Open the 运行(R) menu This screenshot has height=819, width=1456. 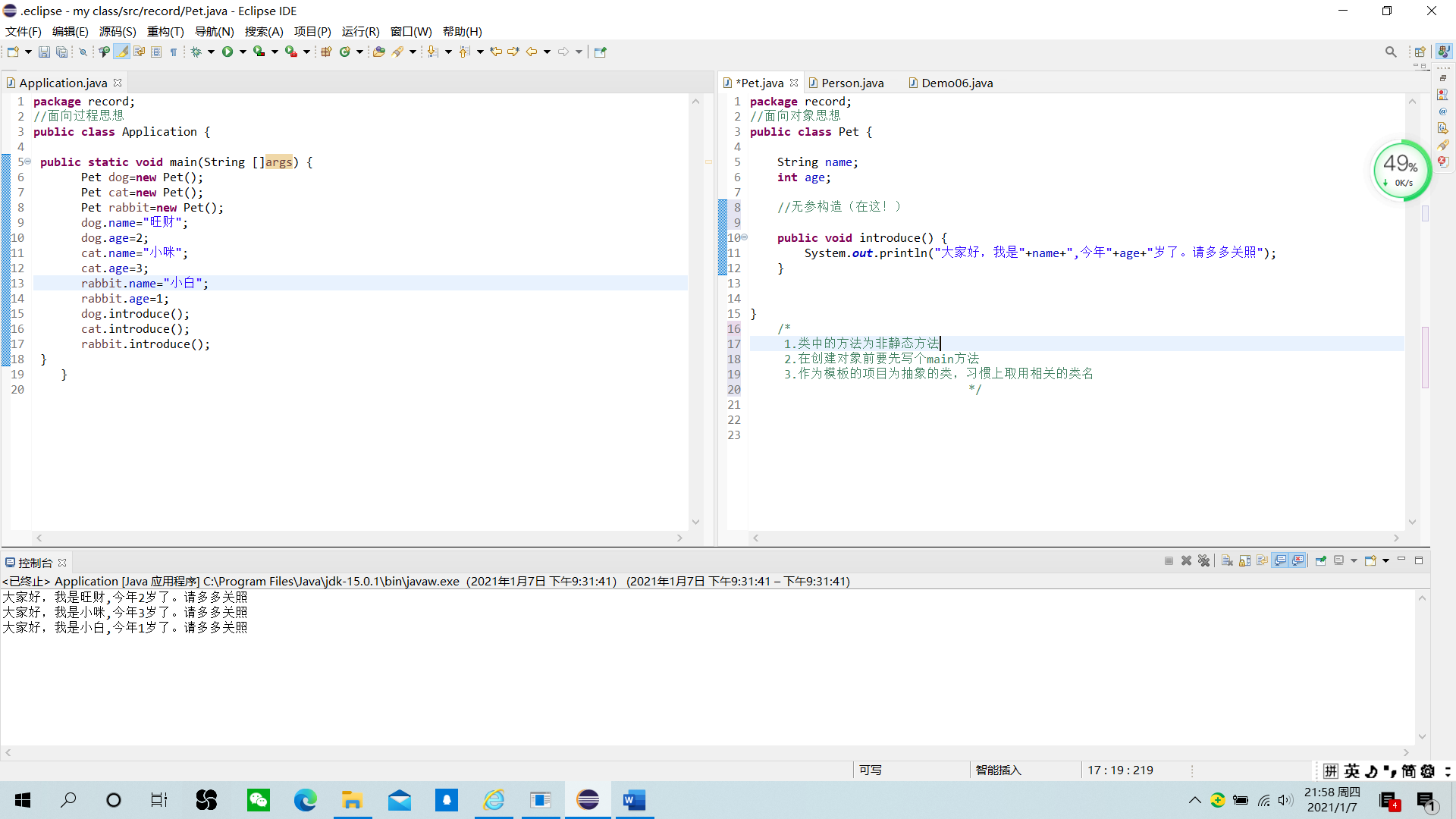point(360,31)
